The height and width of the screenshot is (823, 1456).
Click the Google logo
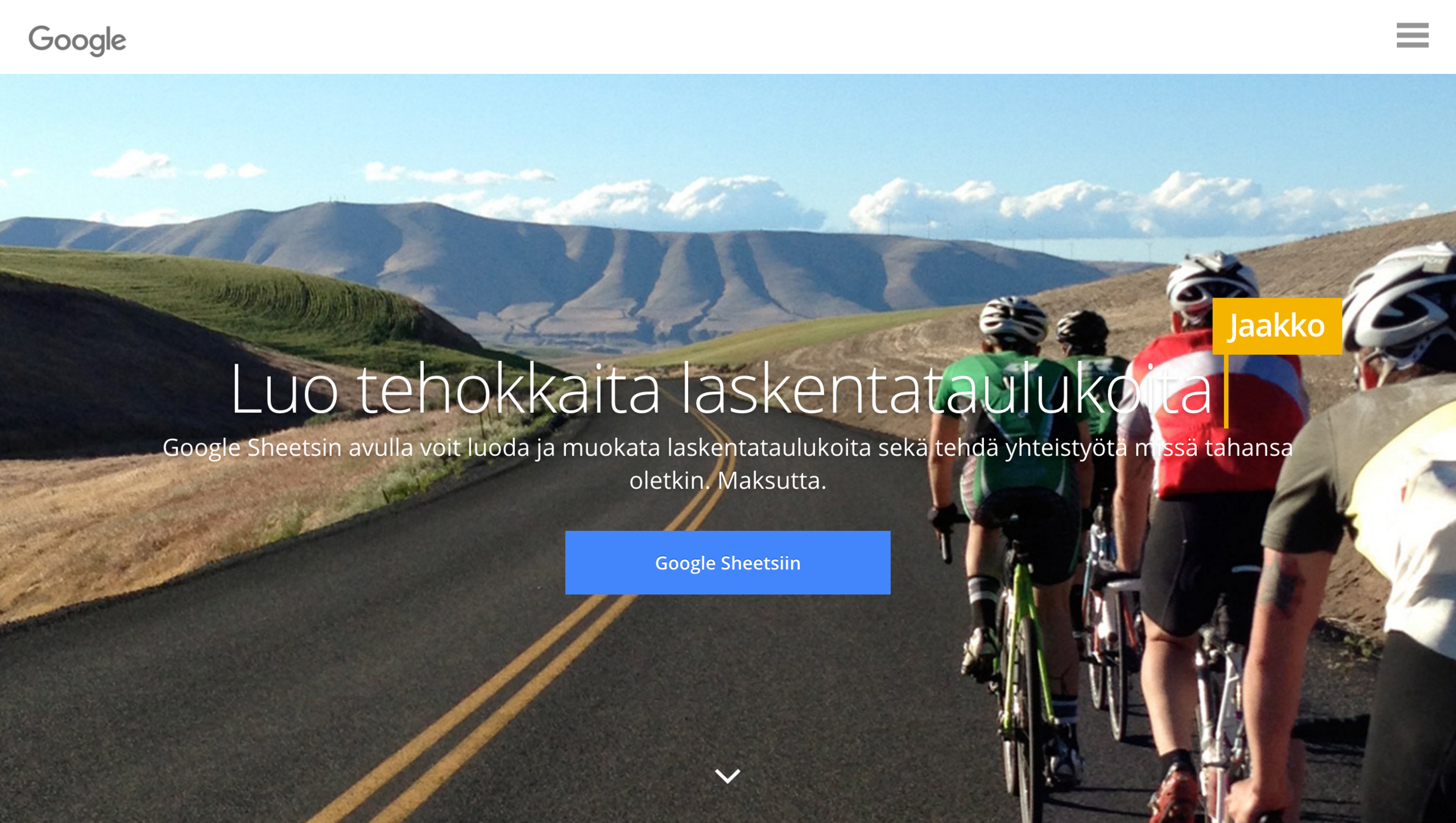[x=77, y=41]
